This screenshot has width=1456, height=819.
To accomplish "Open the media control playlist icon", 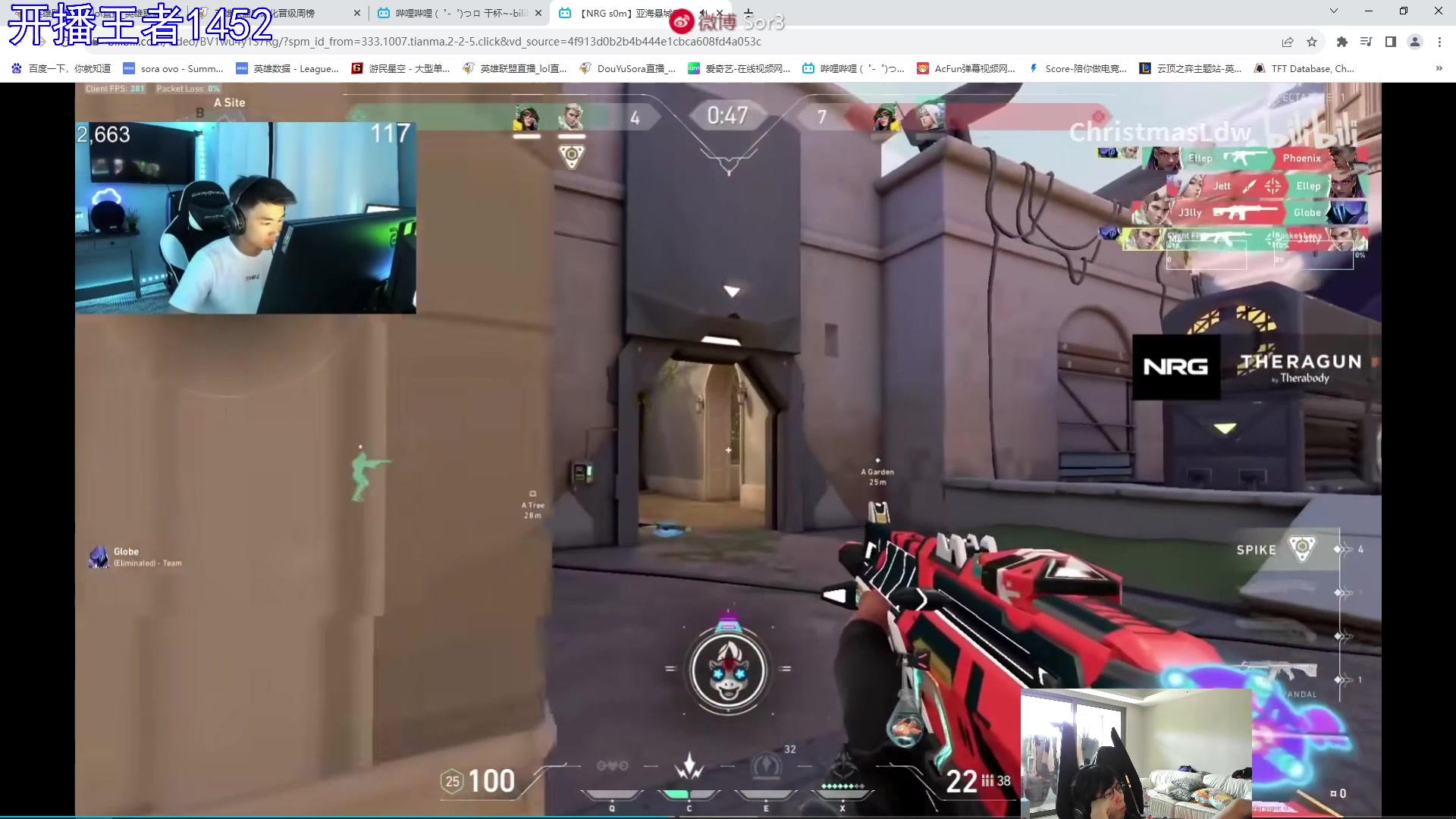I will (x=1366, y=42).
